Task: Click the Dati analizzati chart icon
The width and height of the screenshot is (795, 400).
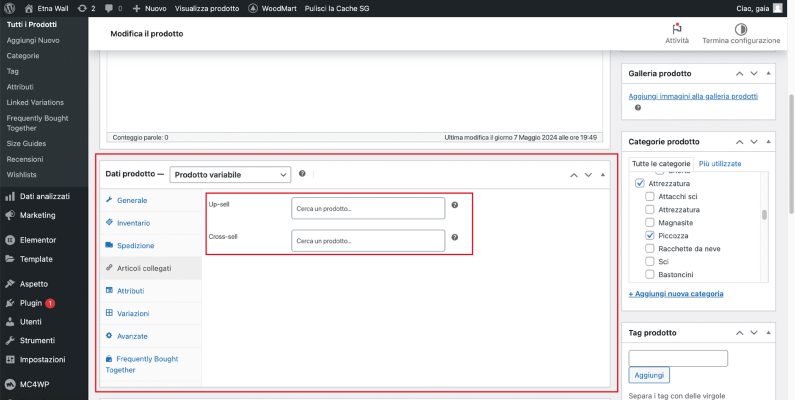Action: pyautogui.click(x=10, y=196)
